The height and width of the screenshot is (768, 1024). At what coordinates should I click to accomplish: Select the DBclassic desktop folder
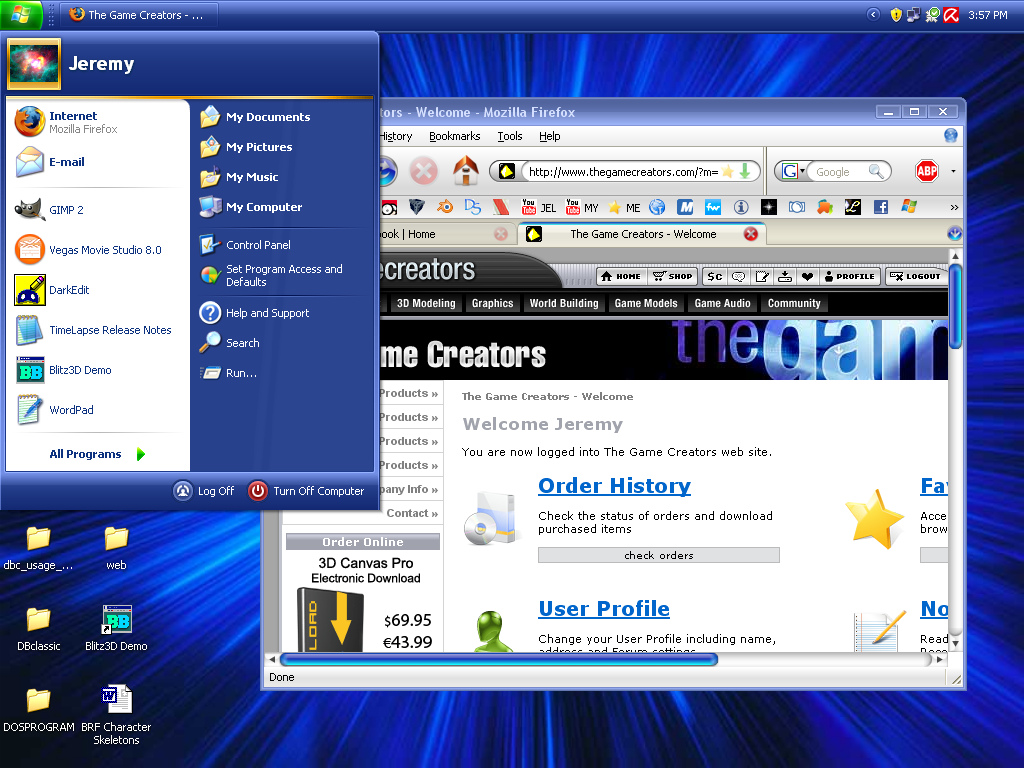pyautogui.click(x=39, y=629)
